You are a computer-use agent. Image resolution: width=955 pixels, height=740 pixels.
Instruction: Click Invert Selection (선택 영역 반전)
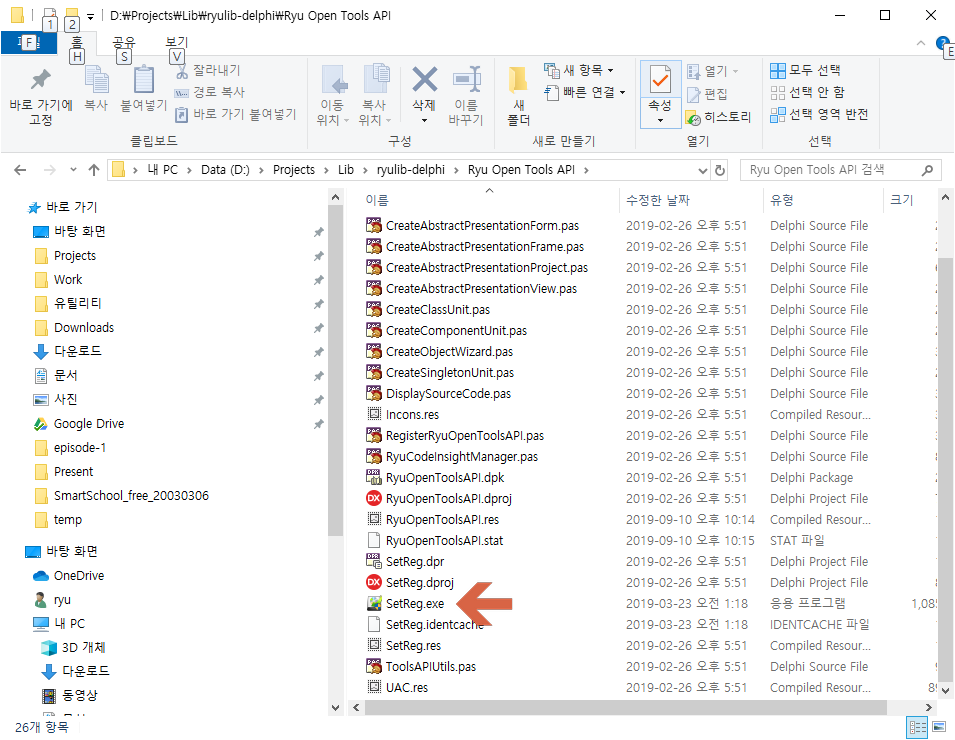pyautogui.click(x=819, y=114)
